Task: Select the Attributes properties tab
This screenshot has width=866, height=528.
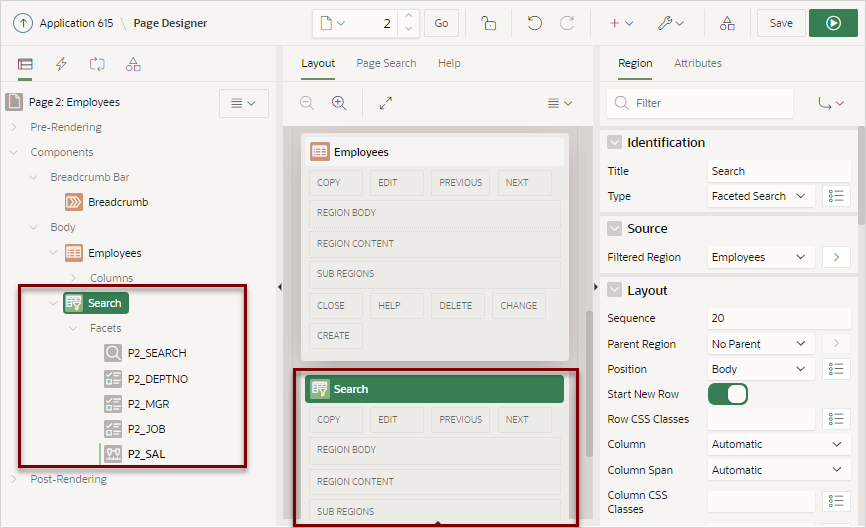Action: tap(698, 63)
